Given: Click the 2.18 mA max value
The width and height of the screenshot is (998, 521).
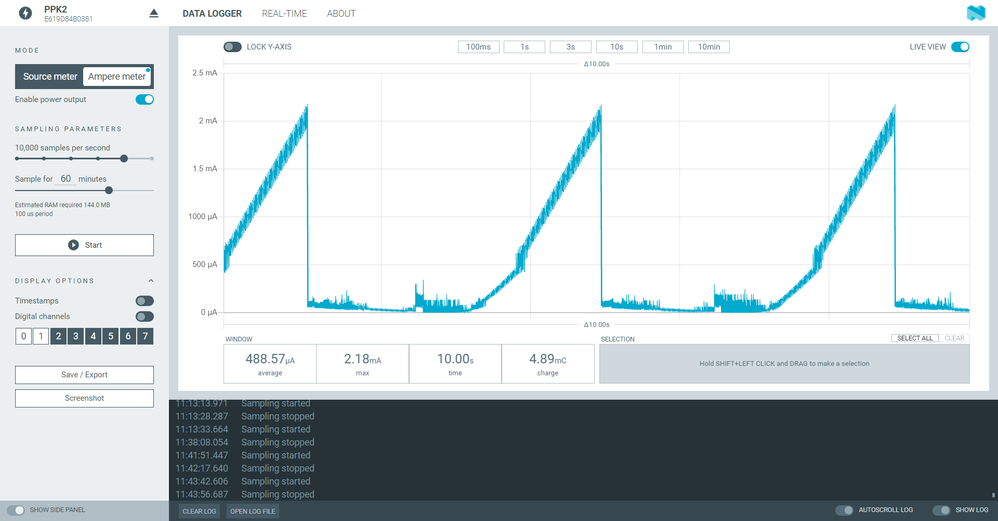Looking at the screenshot, I should tap(362, 359).
